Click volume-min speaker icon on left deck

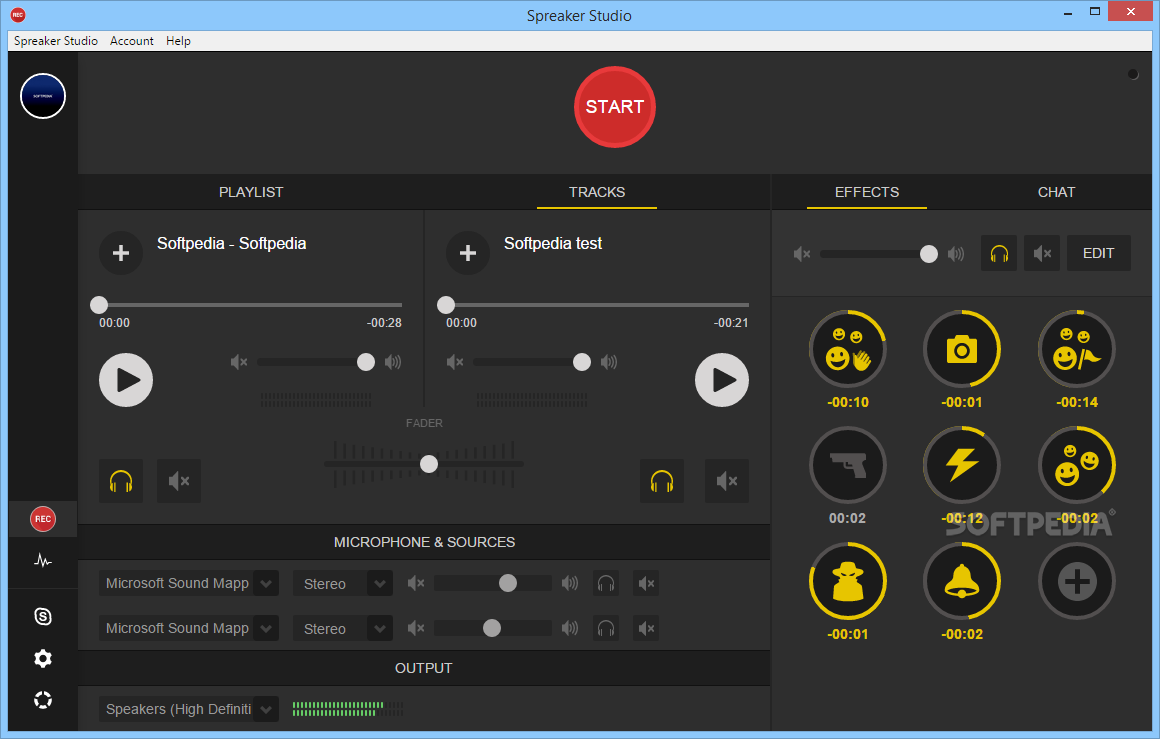(239, 362)
